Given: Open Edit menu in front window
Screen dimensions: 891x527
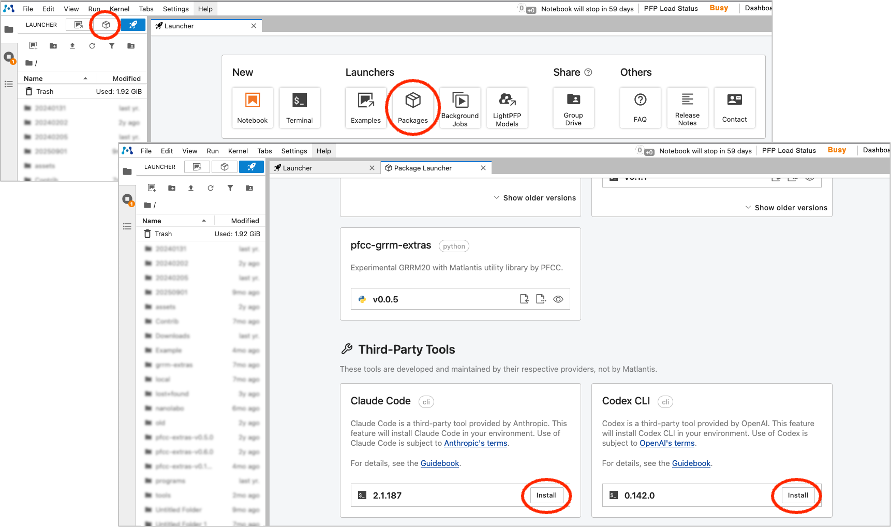Looking at the screenshot, I should pyautogui.click(x=166, y=151).
